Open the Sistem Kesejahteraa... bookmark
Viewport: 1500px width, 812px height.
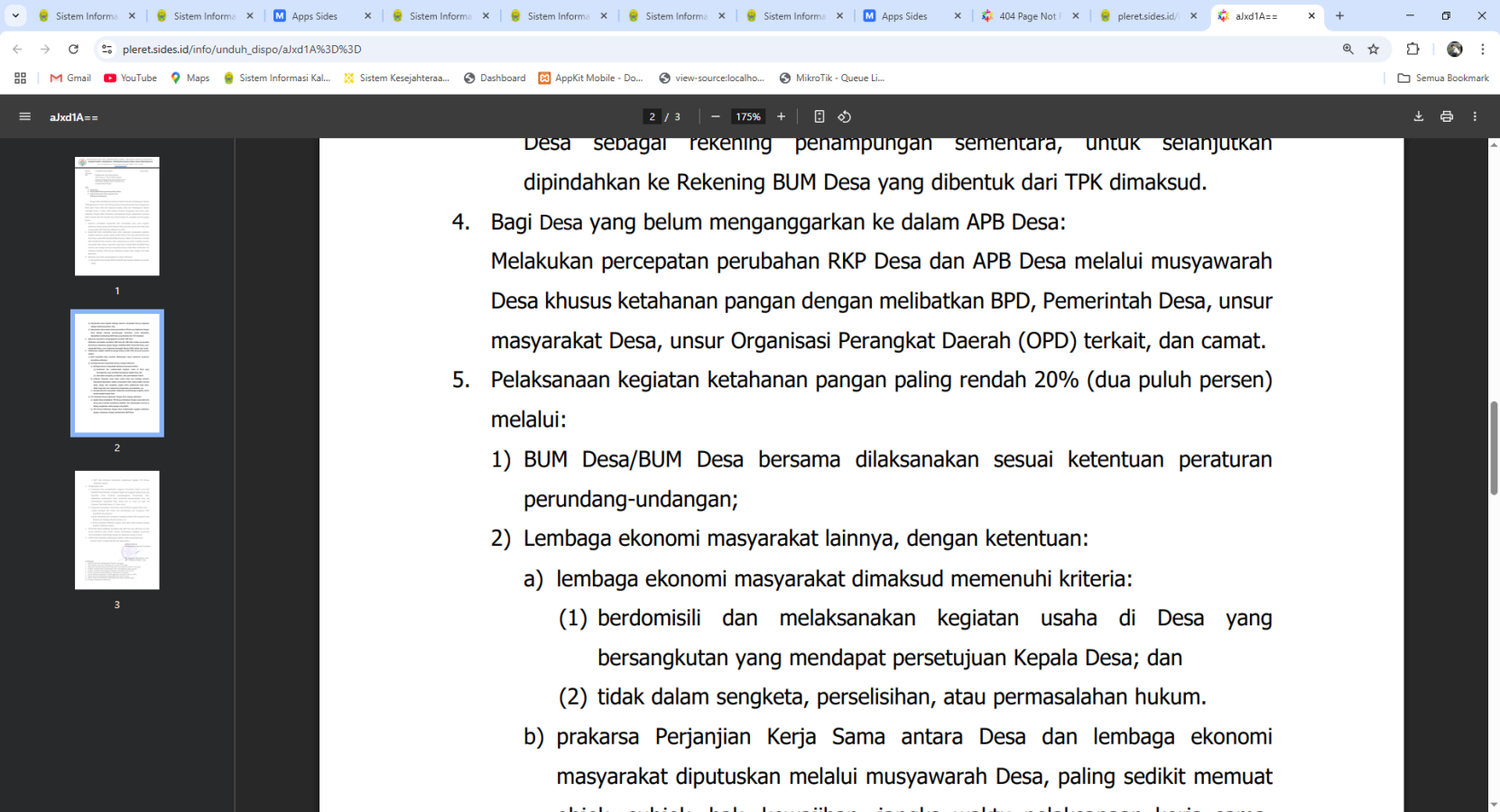396,78
